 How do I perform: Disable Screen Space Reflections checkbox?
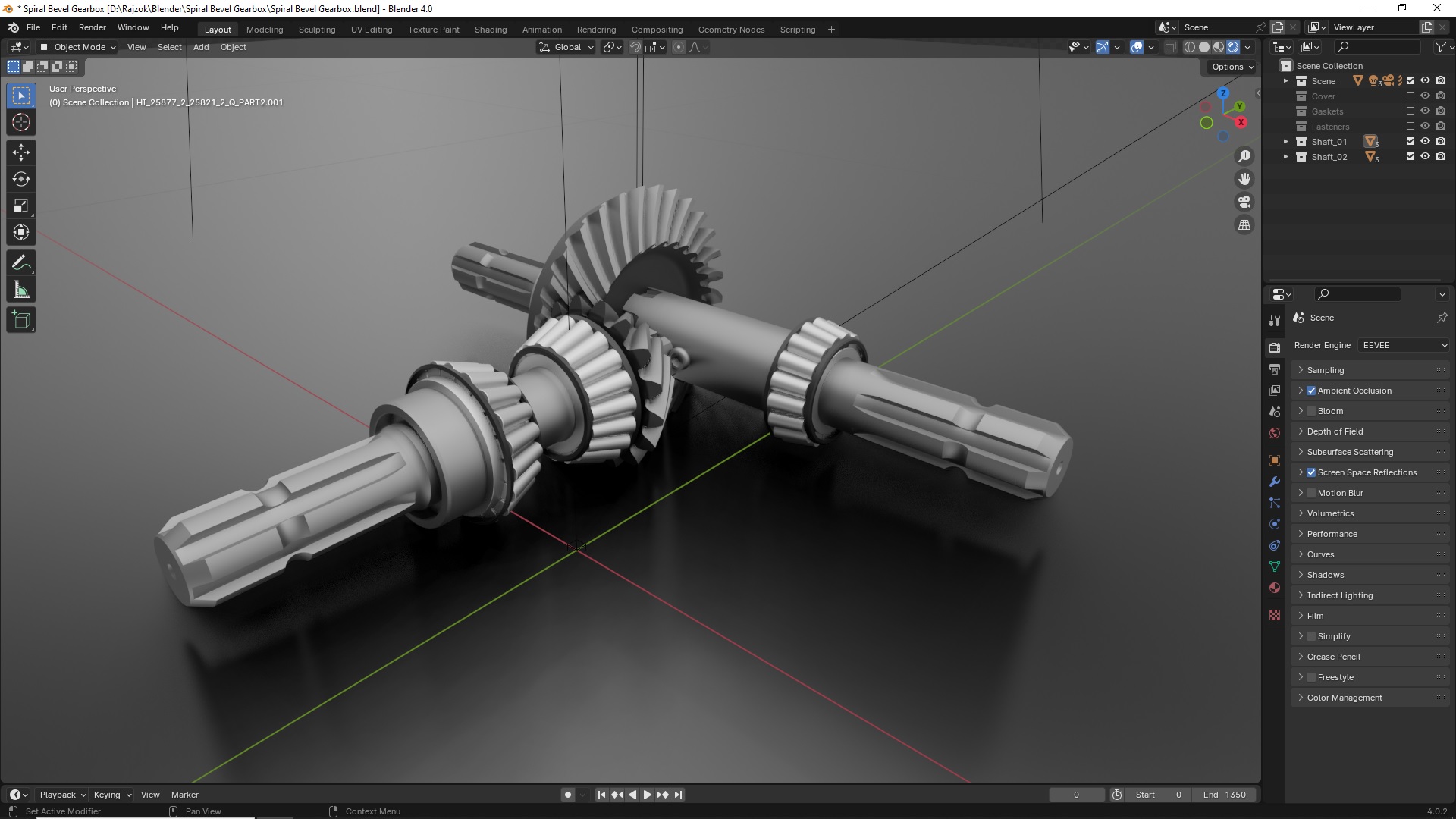(x=1311, y=472)
